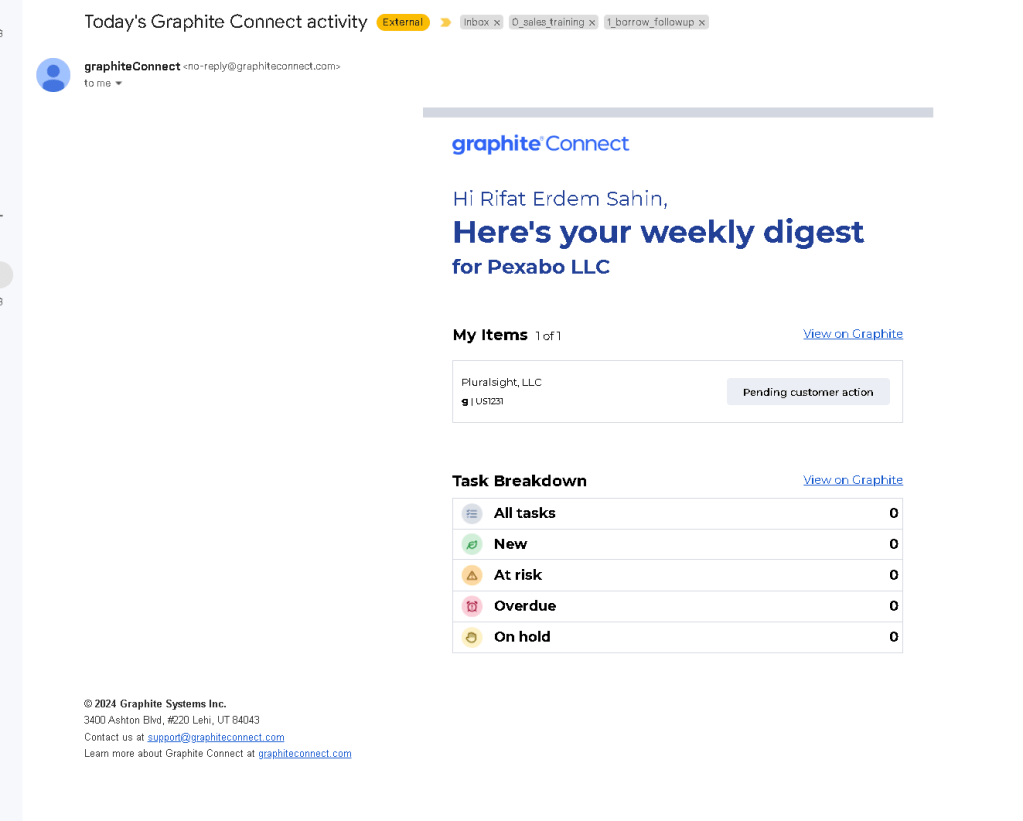Click the External badge
Viewport: 1023px width, 821px height.
(x=403, y=22)
